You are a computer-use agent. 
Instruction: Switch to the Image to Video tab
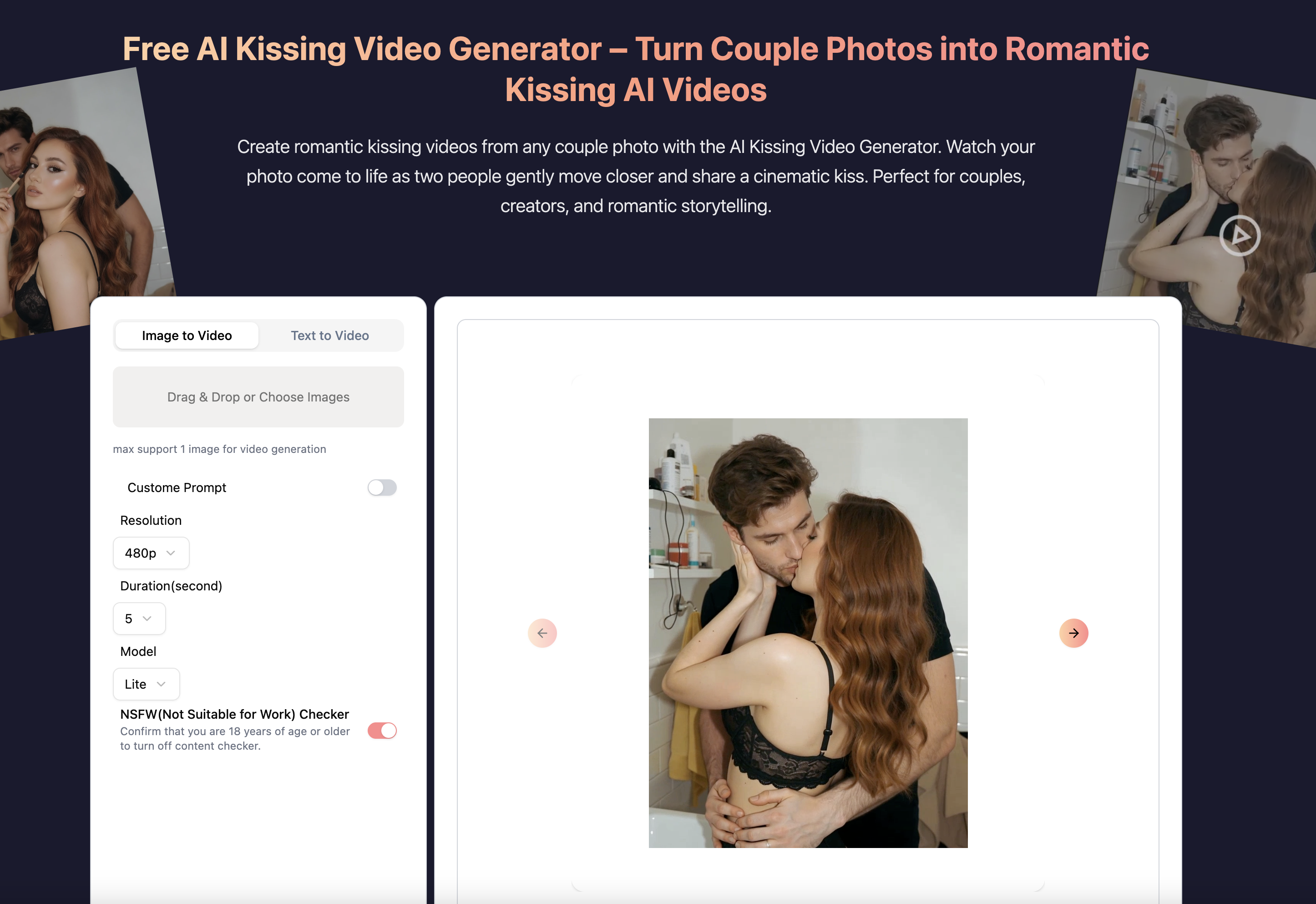[x=187, y=335]
